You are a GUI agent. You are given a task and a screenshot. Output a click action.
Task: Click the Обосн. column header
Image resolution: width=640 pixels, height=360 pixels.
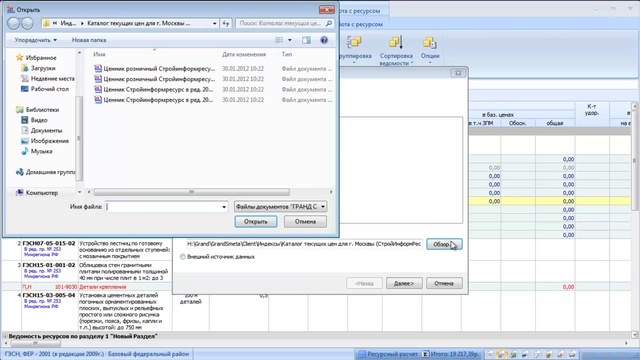(518, 123)
